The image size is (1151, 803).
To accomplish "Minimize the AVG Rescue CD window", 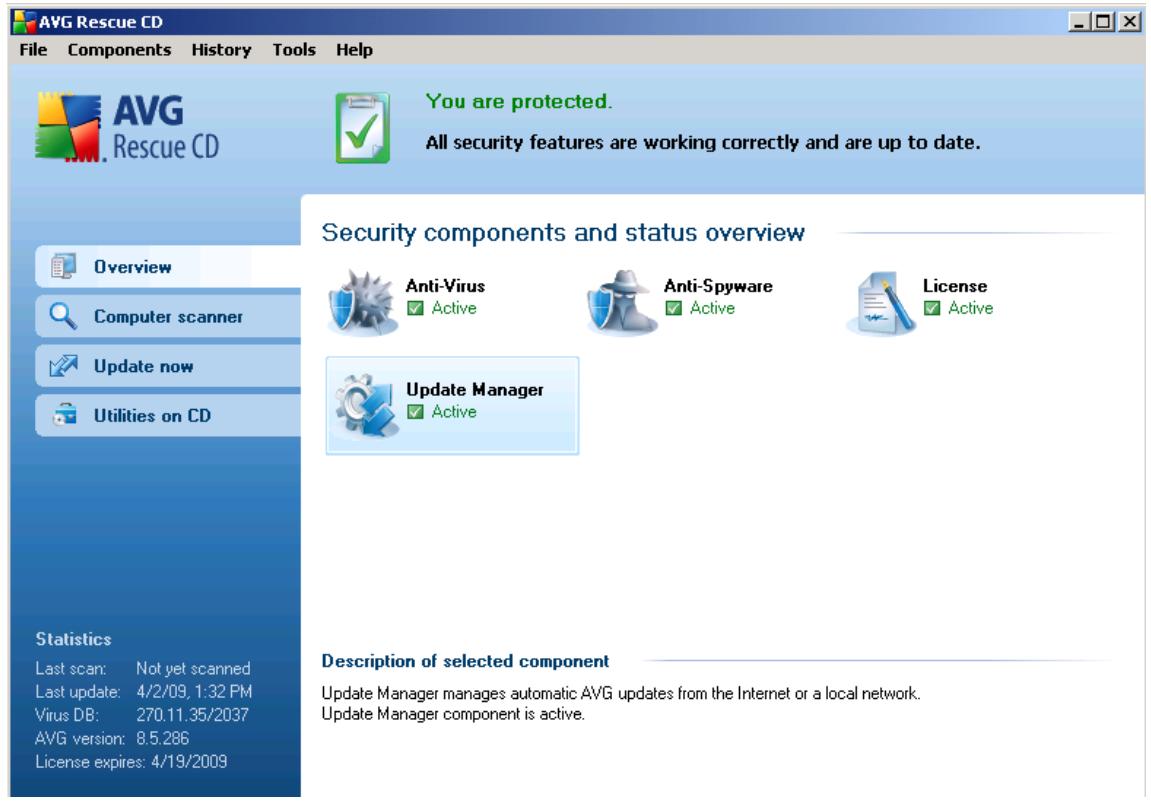I will point(1078,22).
